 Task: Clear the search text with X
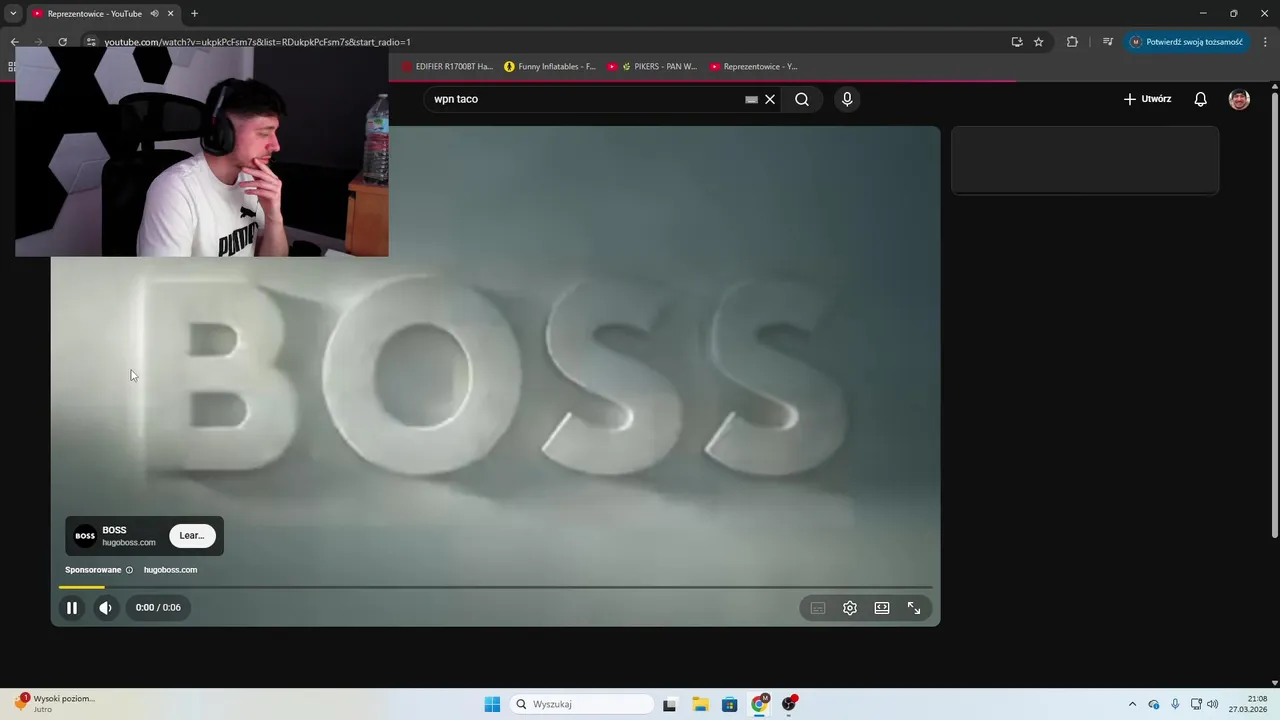click(x=770, y=99)
